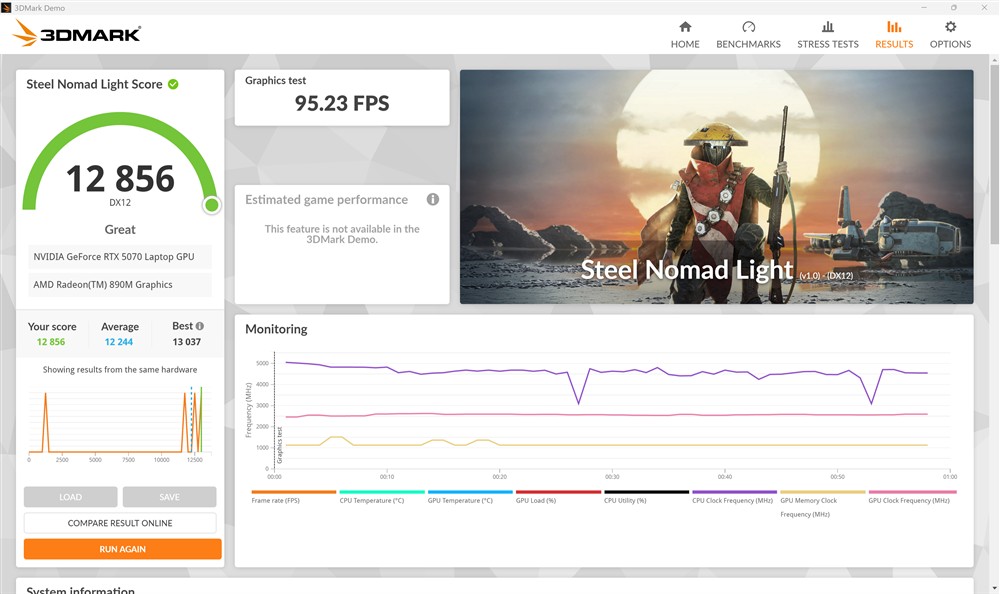Click Compare Result Online button

coord(120,523)
